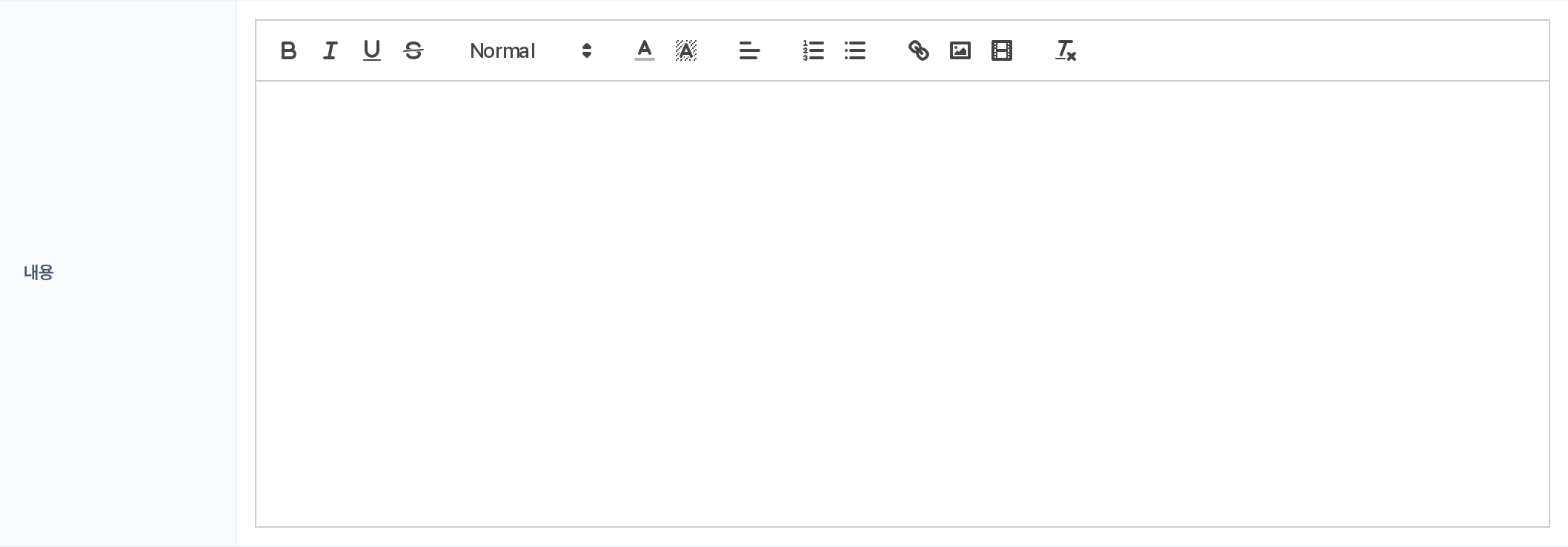Click the up-down arrows beside Normal
The image size is (1568, 547).
click(x=587, y=50)
